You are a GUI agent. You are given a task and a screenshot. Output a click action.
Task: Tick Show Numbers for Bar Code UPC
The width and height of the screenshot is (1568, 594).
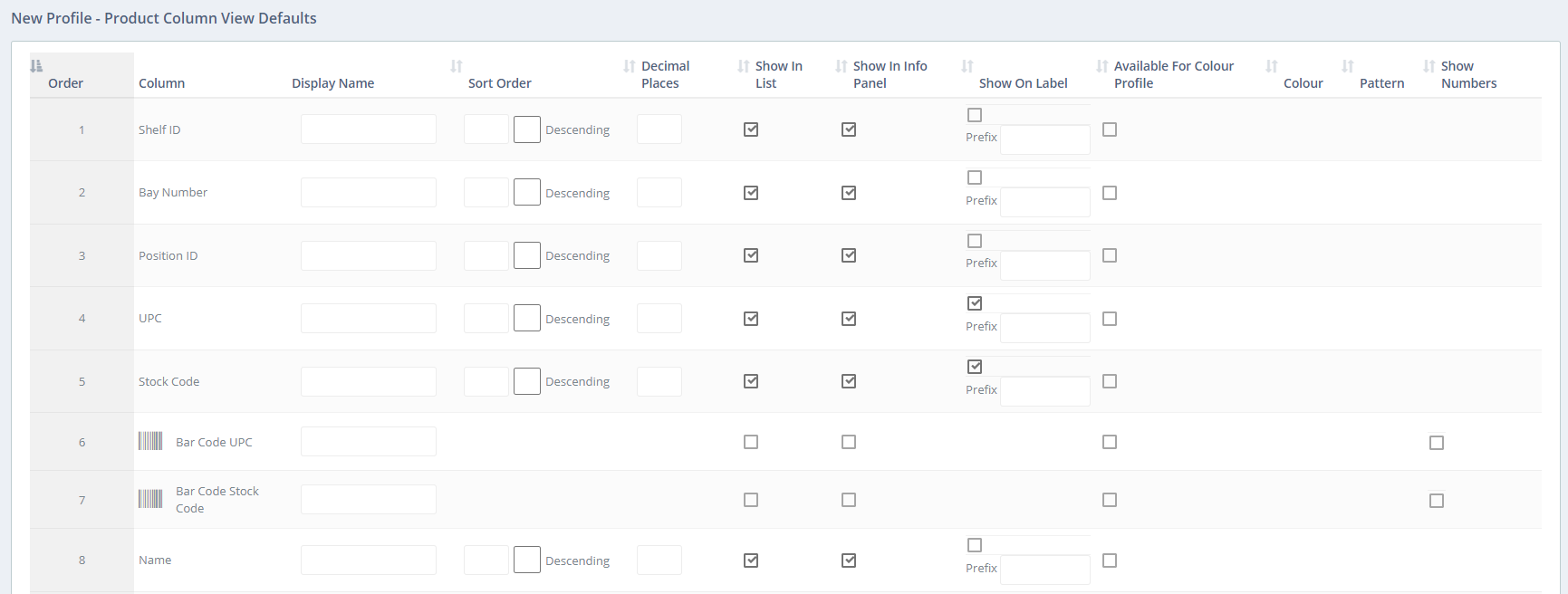pyautogui.click(x=1437, y=443)
